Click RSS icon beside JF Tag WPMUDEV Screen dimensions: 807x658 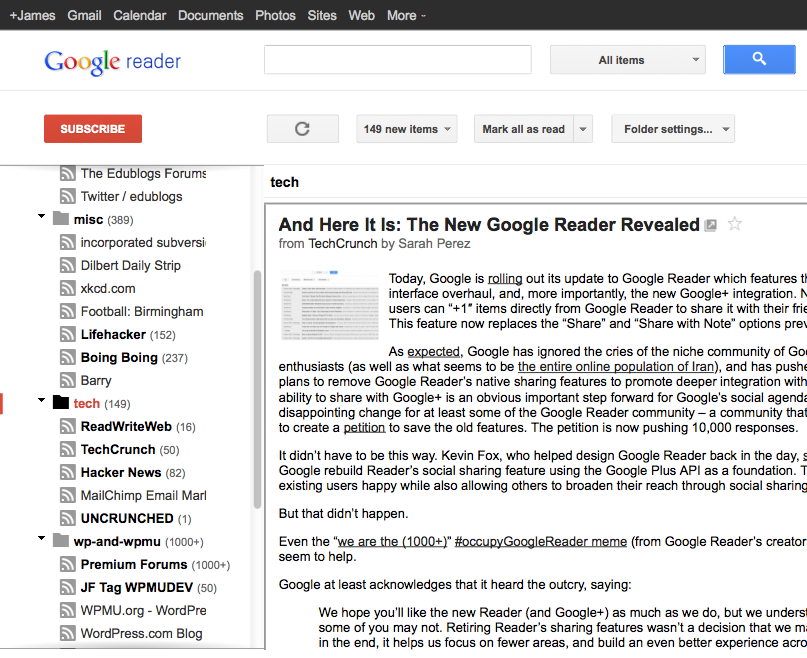pyautogui.click(x=67, y=587)
